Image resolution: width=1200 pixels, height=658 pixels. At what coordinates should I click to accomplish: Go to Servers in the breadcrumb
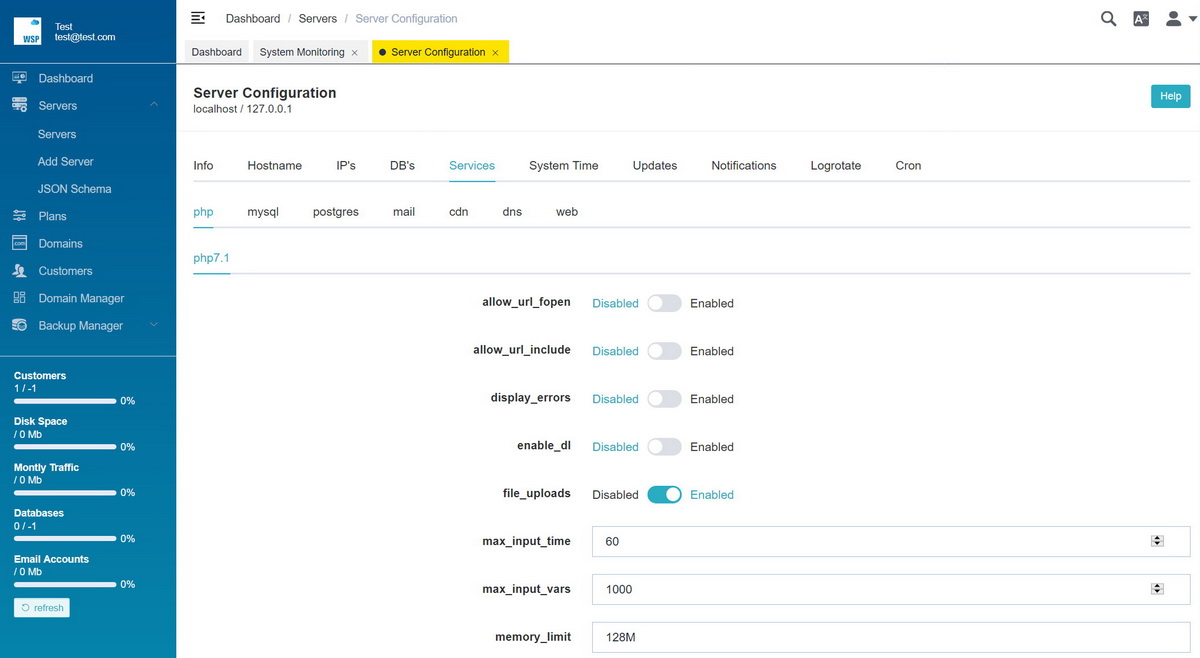(318, 19)
